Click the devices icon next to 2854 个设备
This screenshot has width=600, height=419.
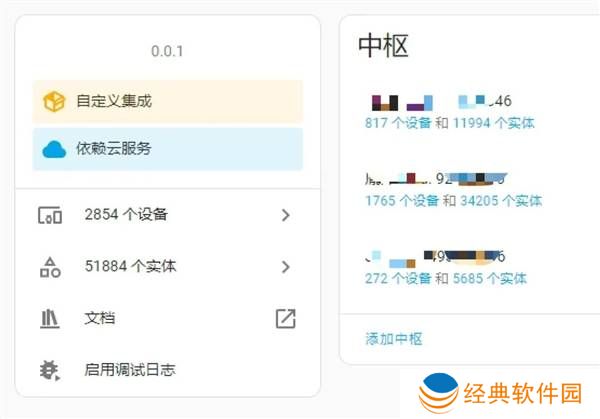click(50, 215)
